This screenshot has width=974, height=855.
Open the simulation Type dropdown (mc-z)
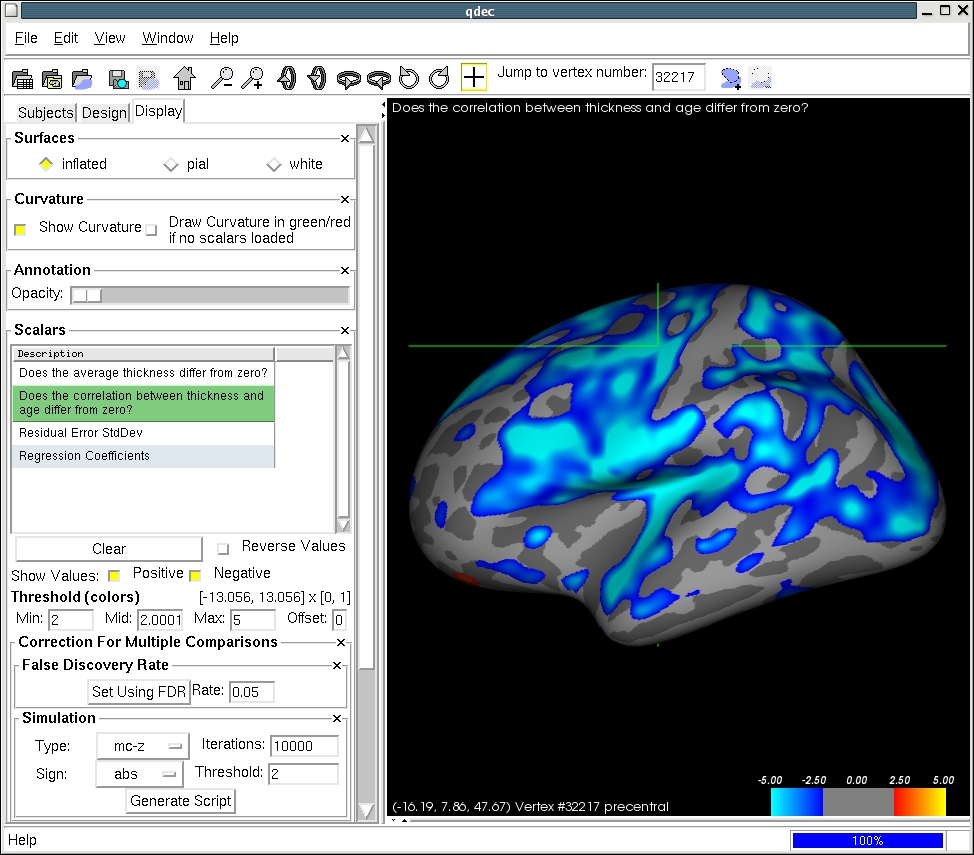click(142, 746)
